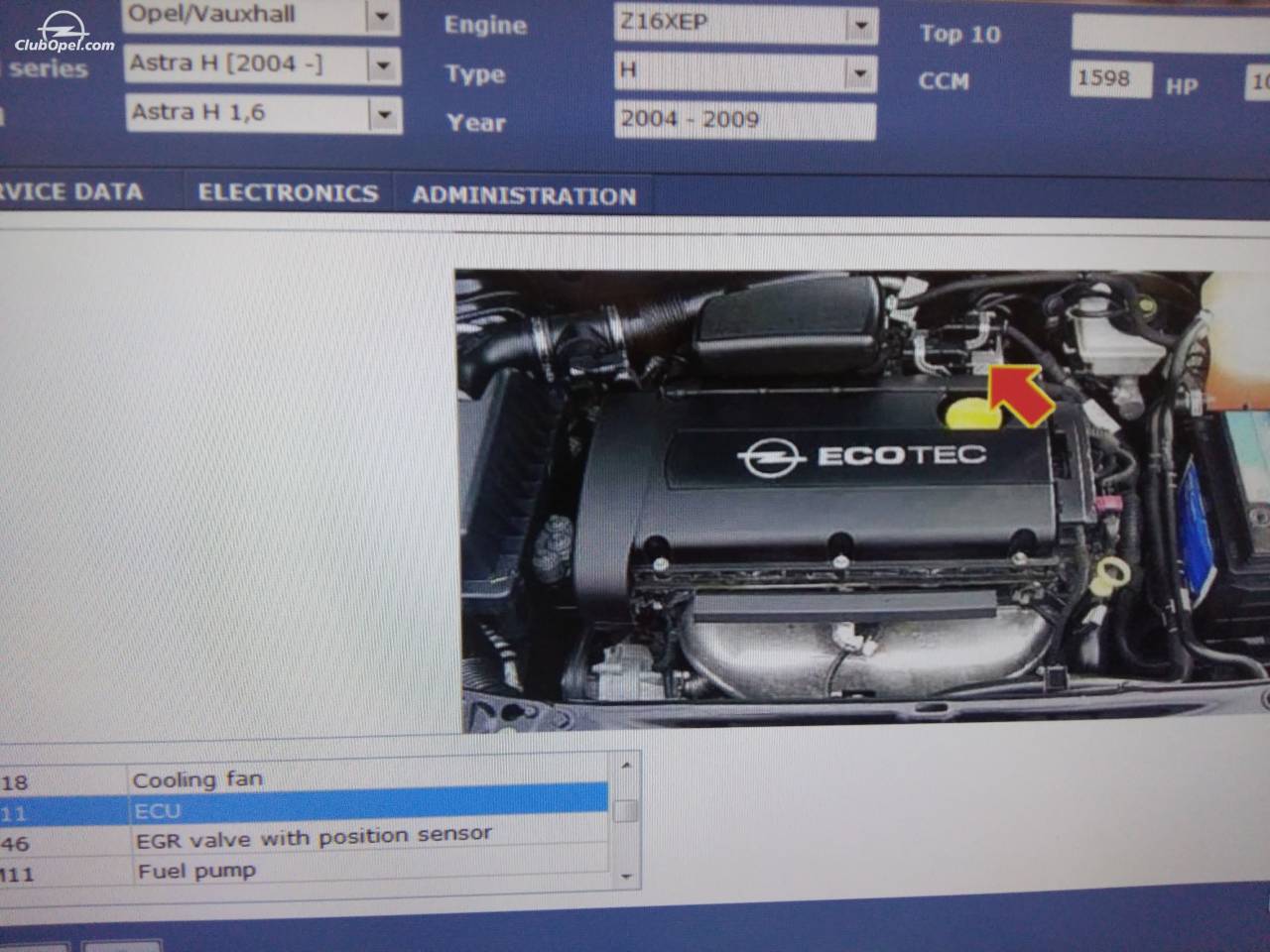Viewport: 1270px width, 952px height.
Task: Open the ELECTRONICS tab
Action: (288, 193)
